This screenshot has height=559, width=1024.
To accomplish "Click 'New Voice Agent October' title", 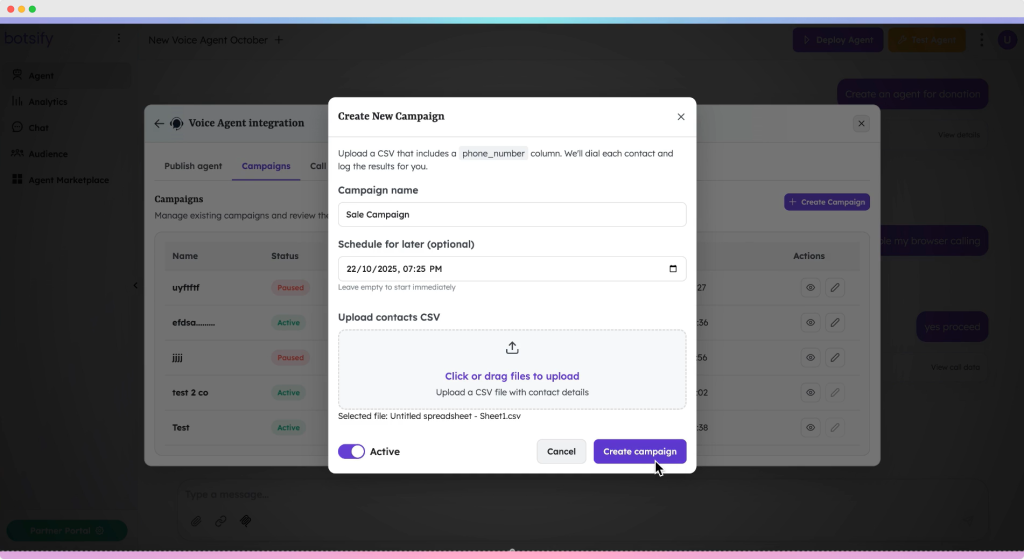I will 208,40.
